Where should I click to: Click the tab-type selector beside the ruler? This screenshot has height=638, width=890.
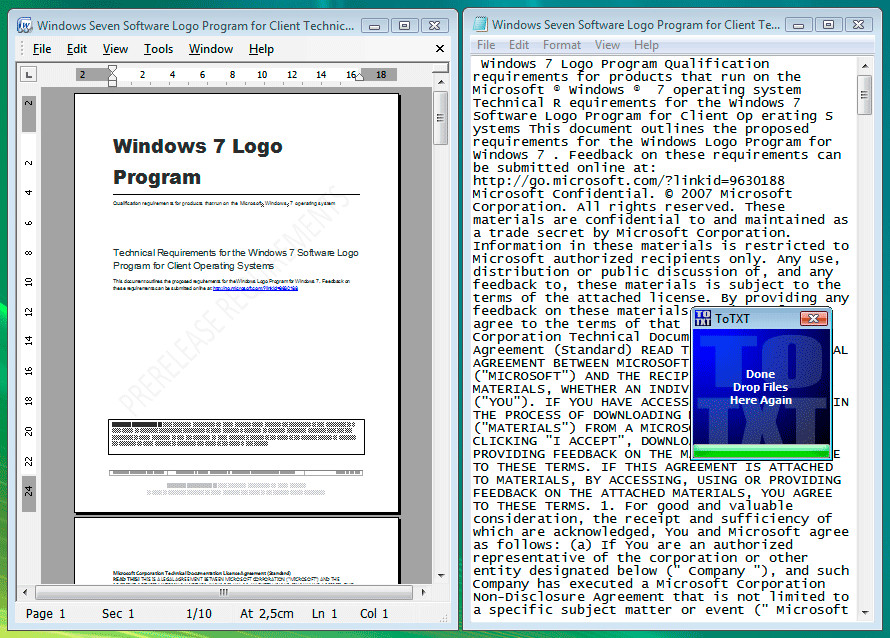pyautogui.click(x=28, y=74)
